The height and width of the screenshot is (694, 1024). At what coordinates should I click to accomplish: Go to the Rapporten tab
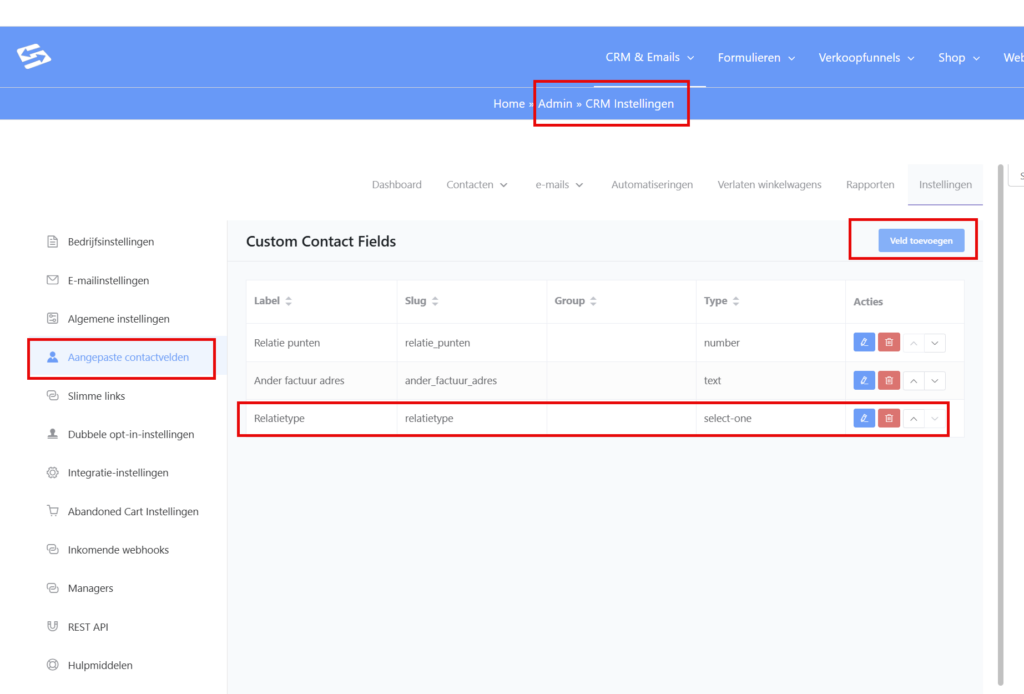(x=870, y=185)
